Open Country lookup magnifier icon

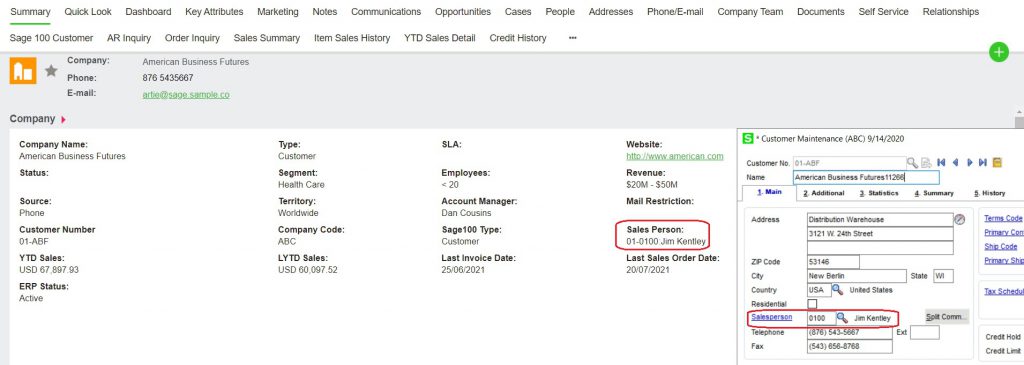[x=837, y=289]
